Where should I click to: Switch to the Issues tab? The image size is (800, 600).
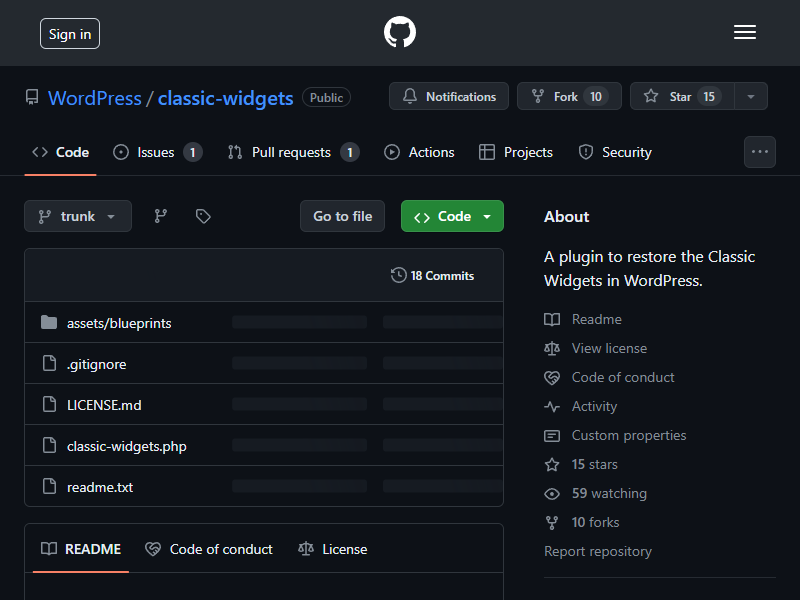[158, 152]
